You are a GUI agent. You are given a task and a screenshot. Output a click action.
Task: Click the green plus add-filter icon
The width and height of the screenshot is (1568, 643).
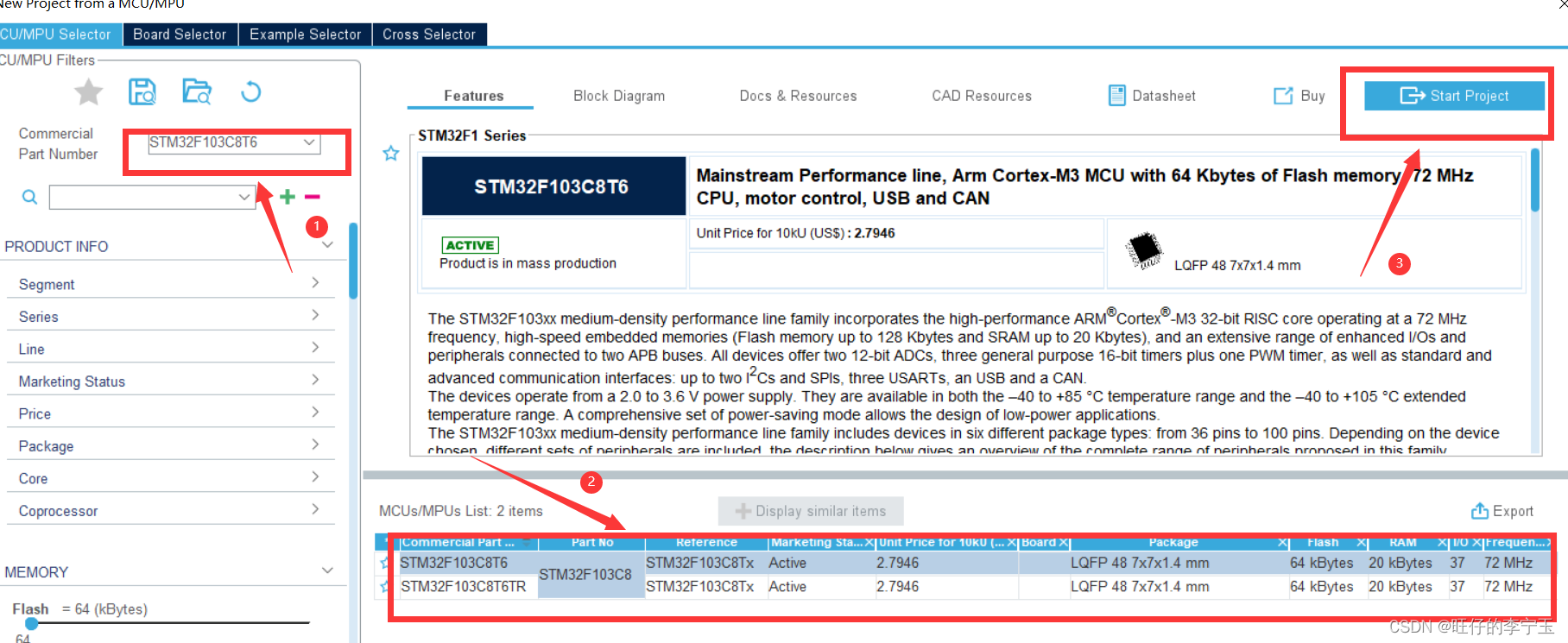pos(288,197)
